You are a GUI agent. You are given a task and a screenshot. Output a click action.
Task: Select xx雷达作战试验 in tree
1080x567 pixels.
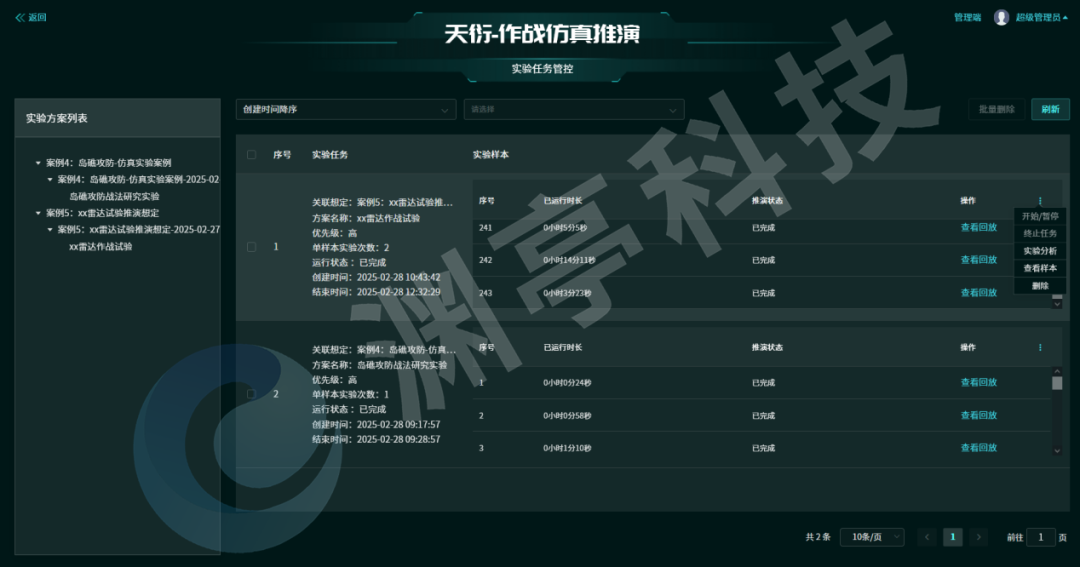coord(101,247)
